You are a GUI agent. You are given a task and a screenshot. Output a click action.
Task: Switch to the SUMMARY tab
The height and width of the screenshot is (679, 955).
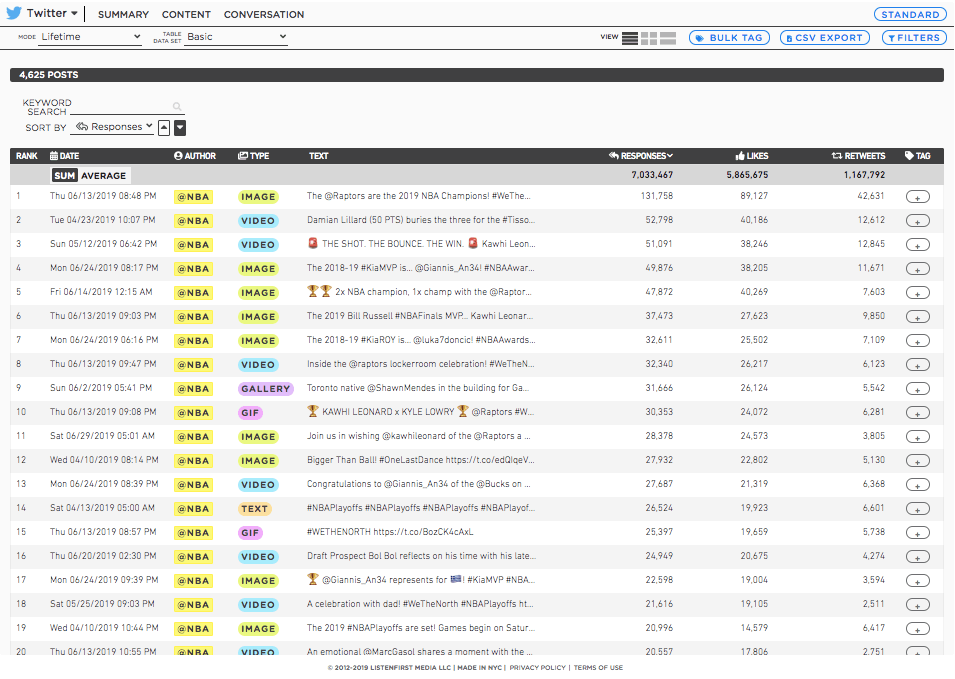pyautogui.click(x=123, y=15)
